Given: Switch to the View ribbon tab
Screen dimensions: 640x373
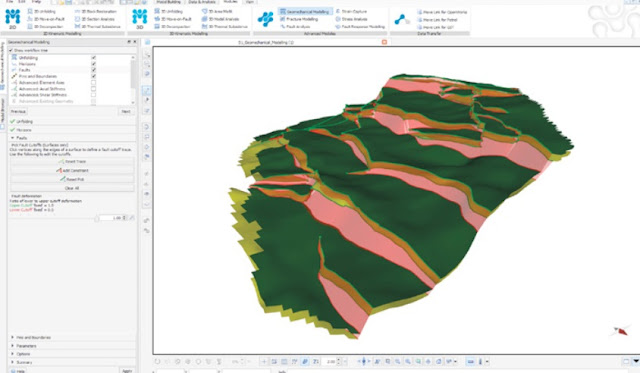Looking at the screenshot, I should pyautogui.click(x=249, y=2).
